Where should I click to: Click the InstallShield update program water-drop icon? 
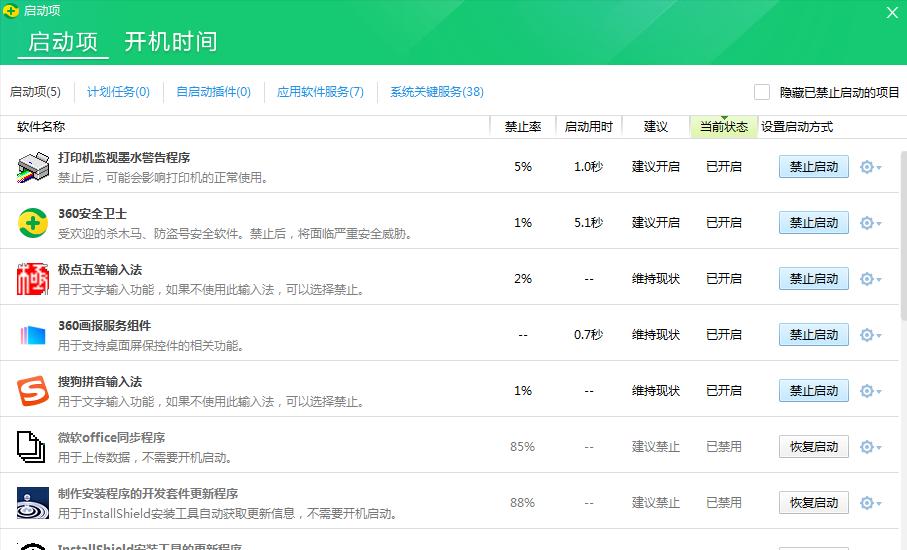33,503
